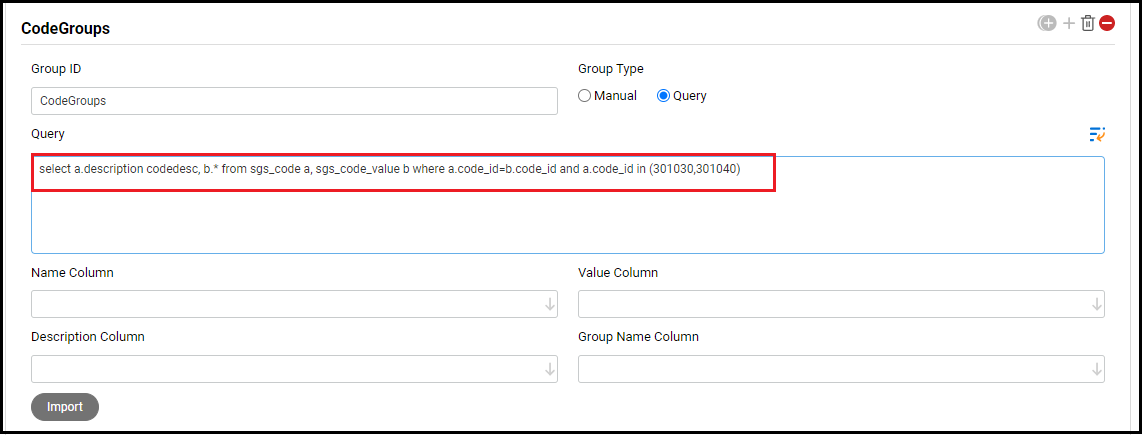1142x435 pixels.
Task: Click inside the Group ID text field
Action: (x=294, y=101)
